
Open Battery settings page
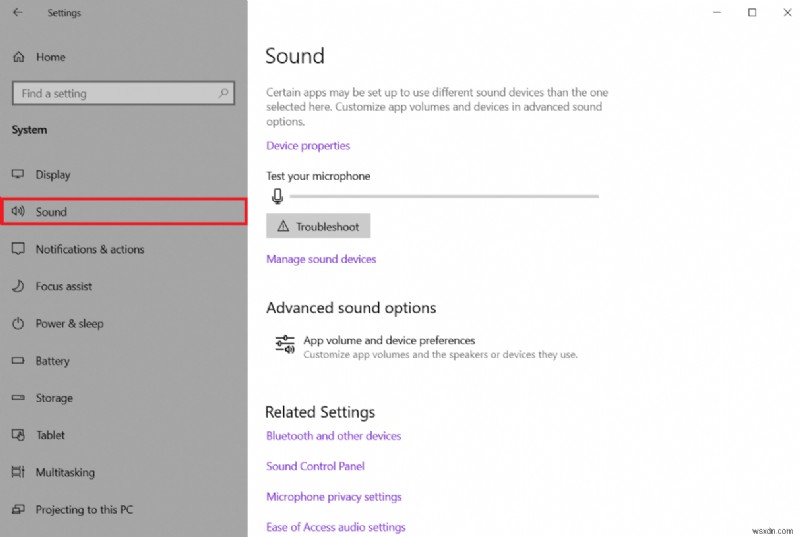click(124, 361)
